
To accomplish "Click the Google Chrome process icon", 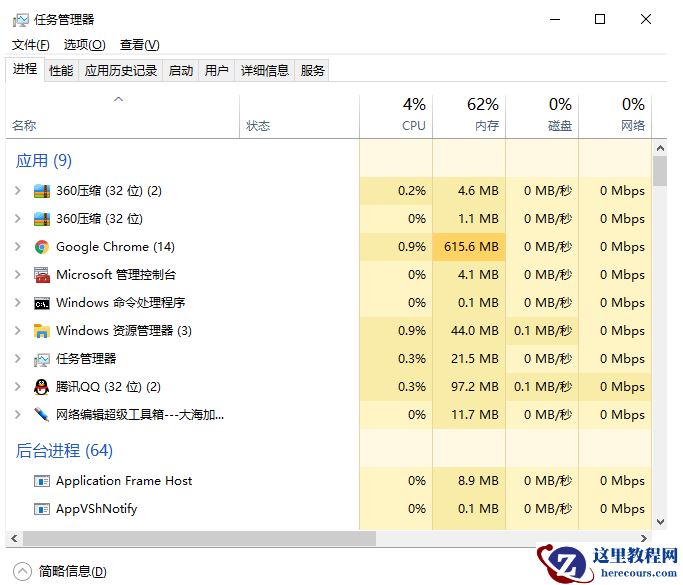I will (x=42, y=247).
